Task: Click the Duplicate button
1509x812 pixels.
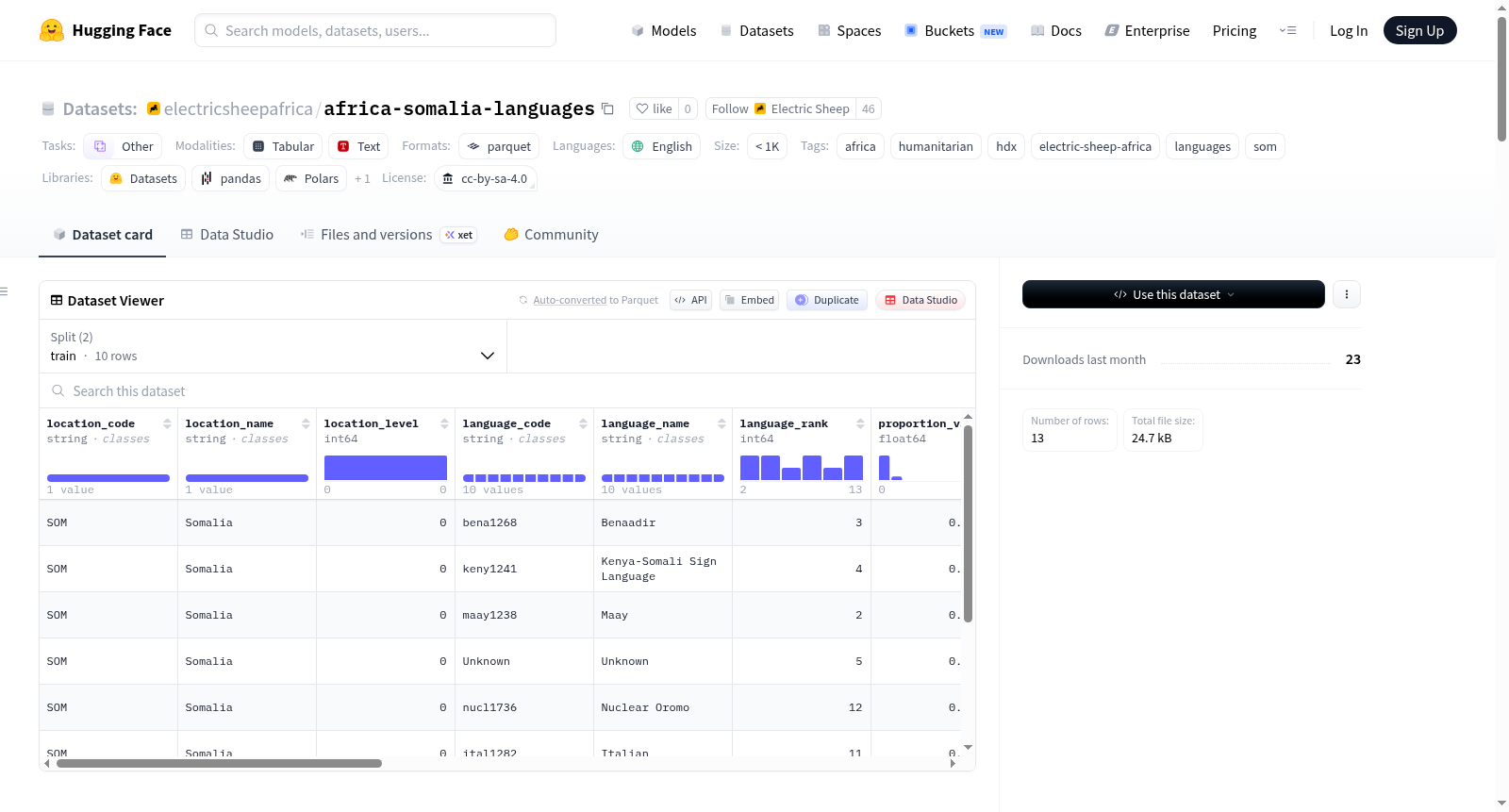Action: pos(827,300)
